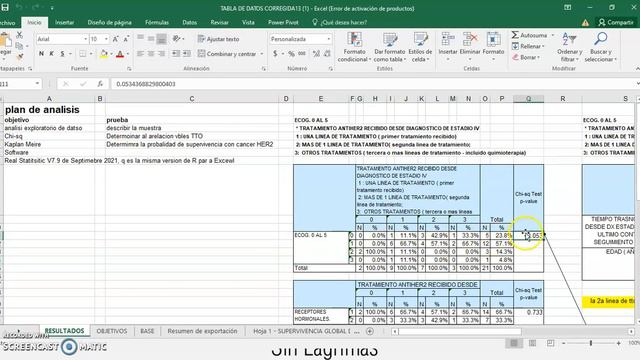Open the Name Box dropdown arrow

pos(37,84)
